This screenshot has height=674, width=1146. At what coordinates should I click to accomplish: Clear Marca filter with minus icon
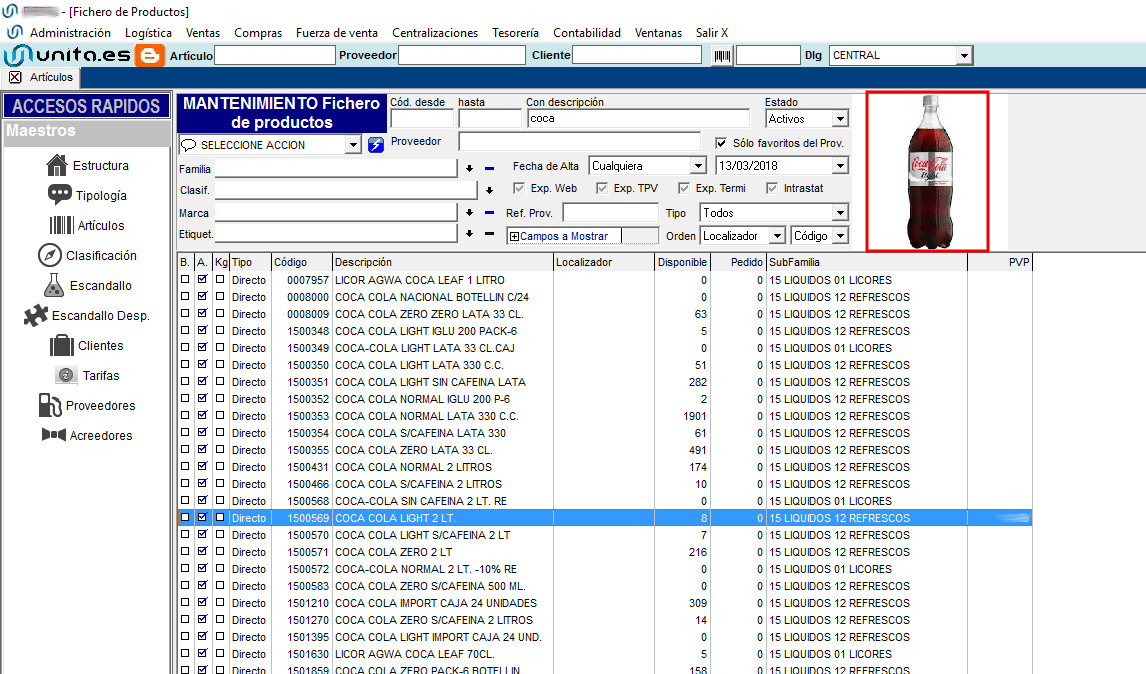click(490, 213)
